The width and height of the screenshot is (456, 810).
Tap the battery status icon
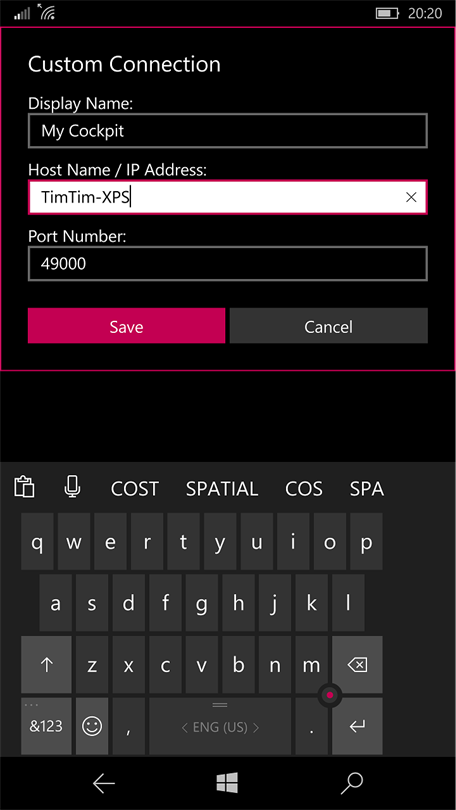(x=387, y=13)
